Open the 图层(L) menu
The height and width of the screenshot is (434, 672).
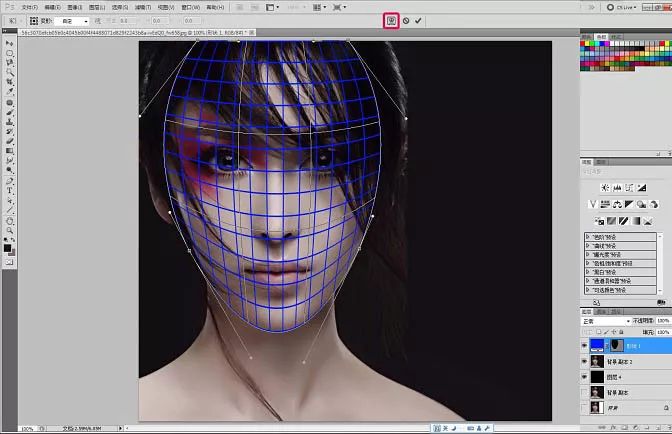point(97,7)
